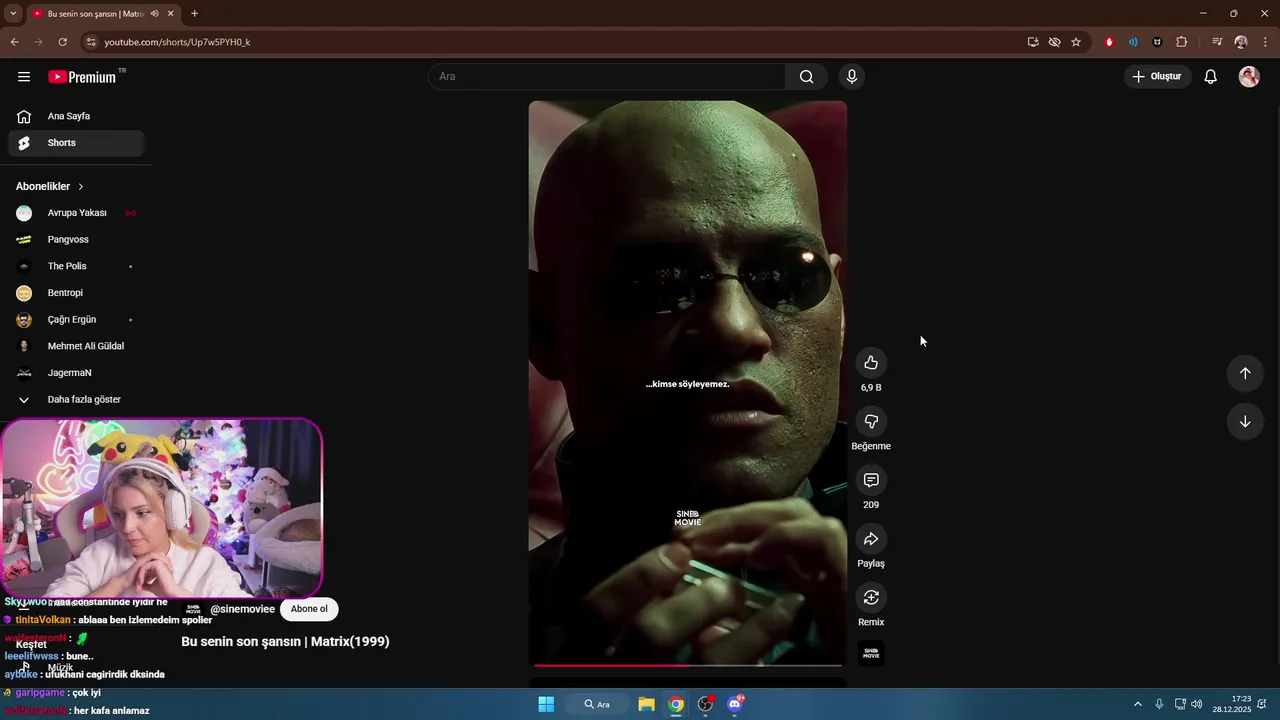Open Çağrı Ergün subscription channel
The width and height of the screenshot is (1280, 720).
[76, 320]
